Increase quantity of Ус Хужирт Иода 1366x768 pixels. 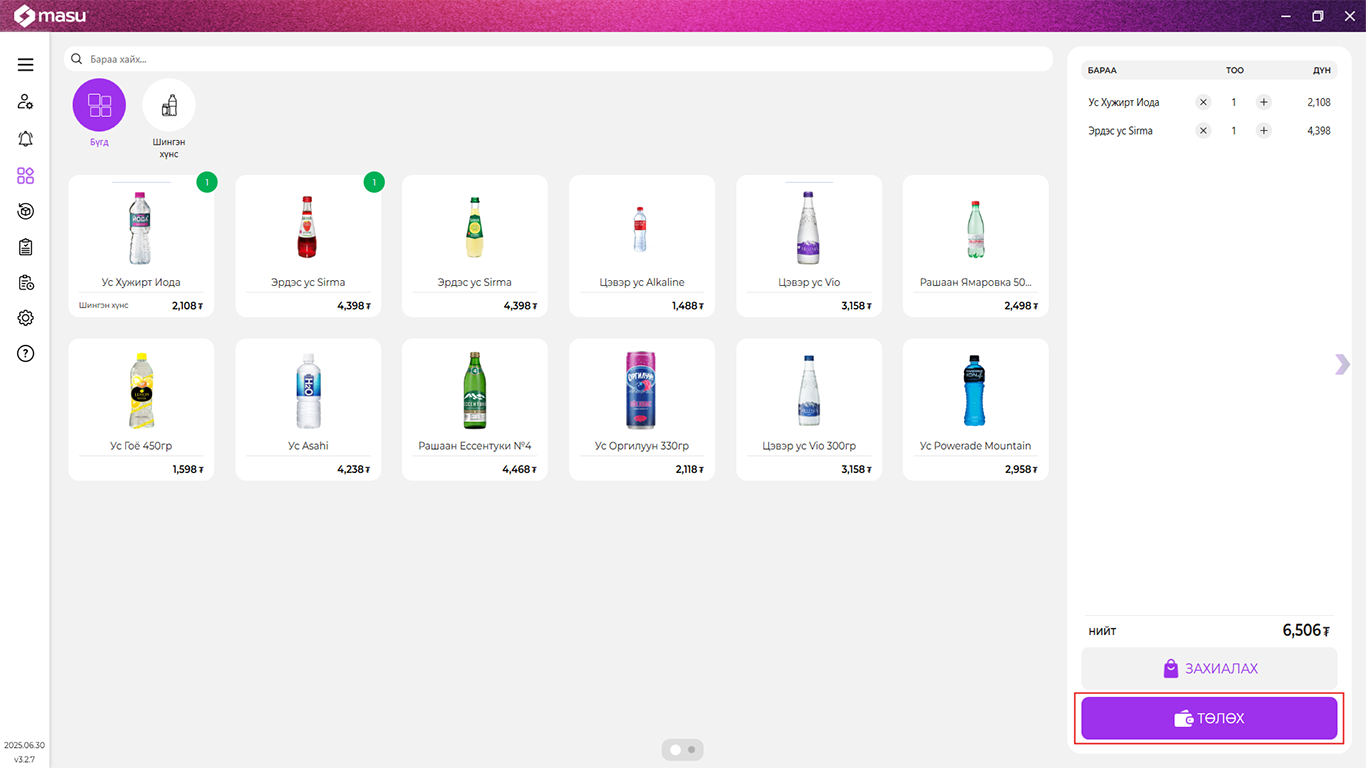point(1264,102)
